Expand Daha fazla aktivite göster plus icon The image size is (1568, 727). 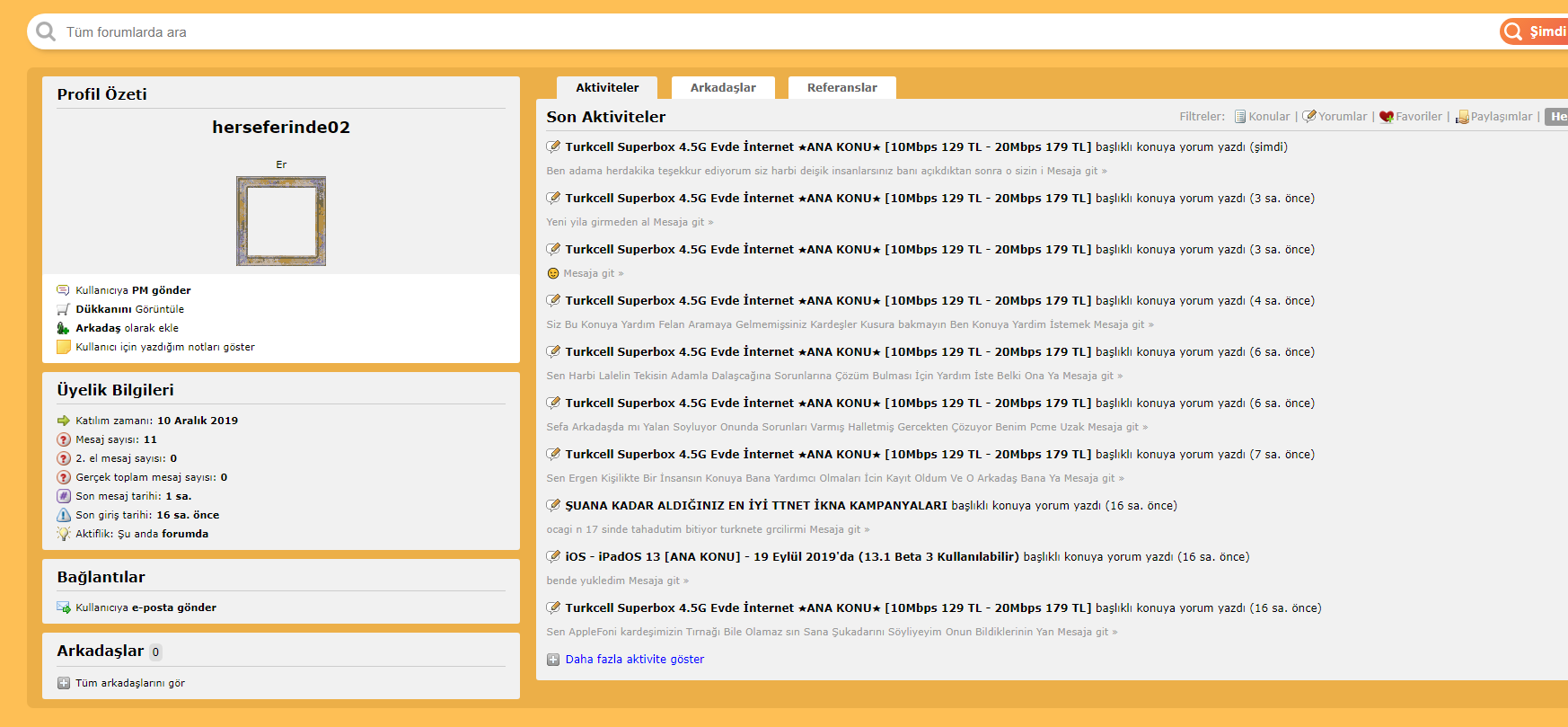pos(553,660)
